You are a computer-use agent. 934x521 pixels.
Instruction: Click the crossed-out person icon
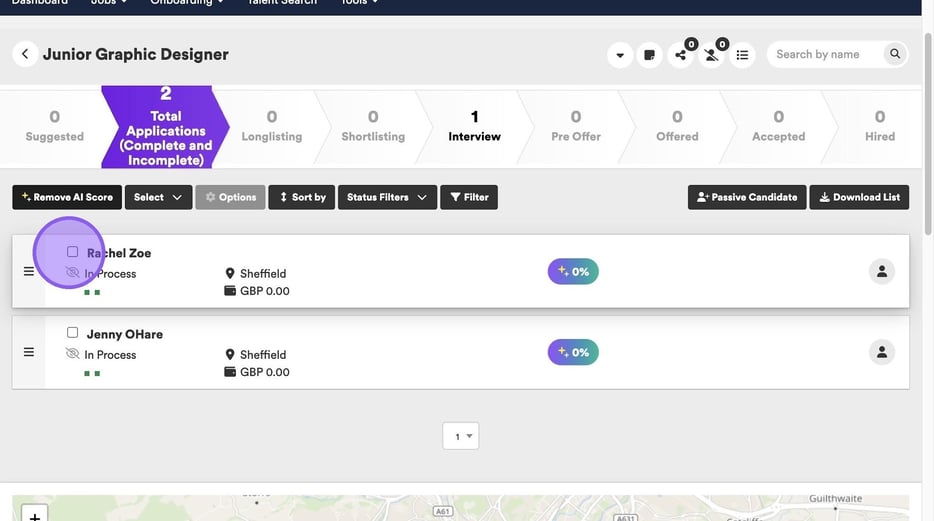[712, 55]
